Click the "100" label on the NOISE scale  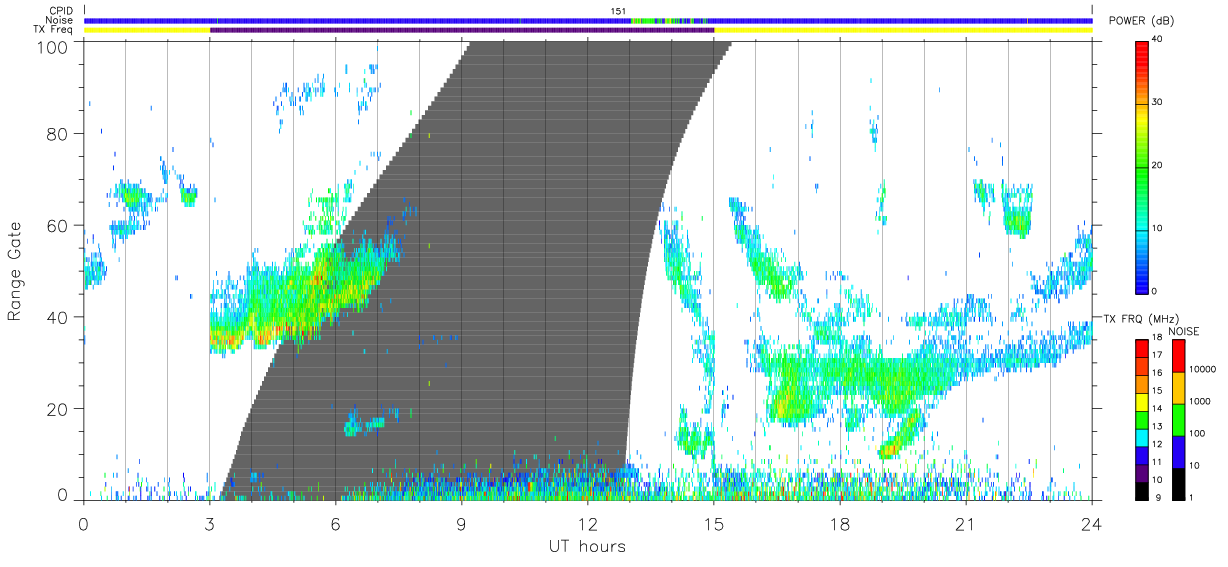(x=1197, y=433)
